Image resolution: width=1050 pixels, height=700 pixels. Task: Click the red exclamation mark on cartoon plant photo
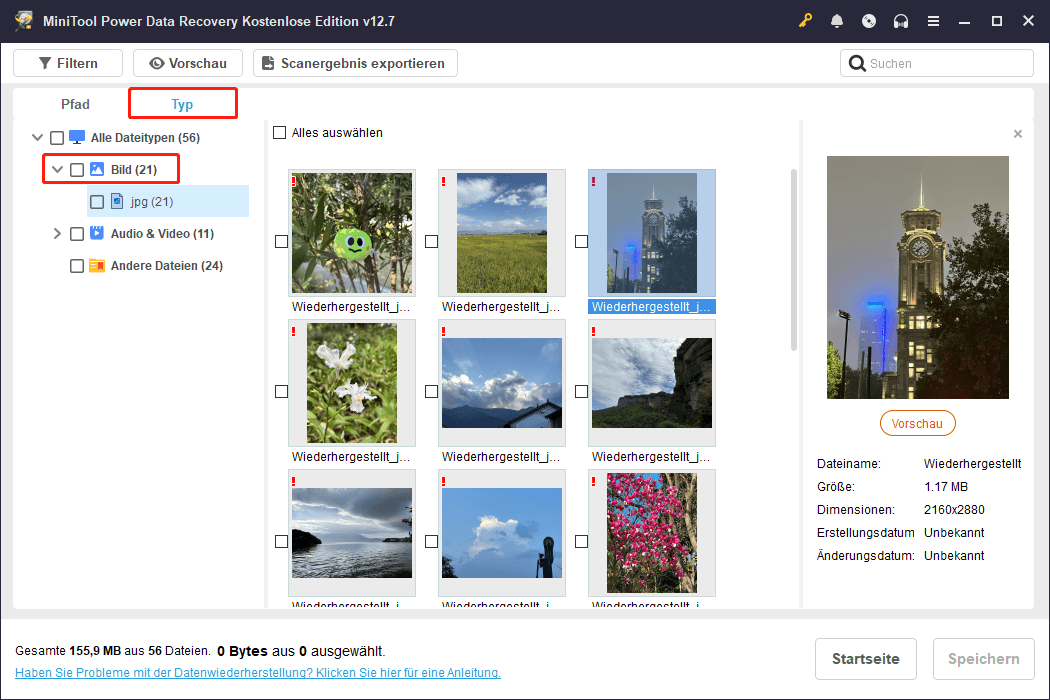click(x=293, y=181)
